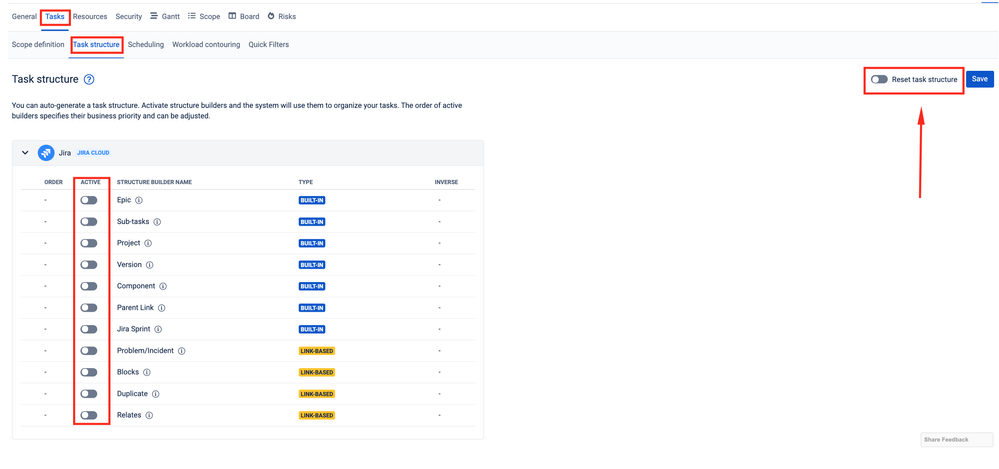Open the Risks tab
Viewport: 999px width, 469px height.
pos(282,17)
